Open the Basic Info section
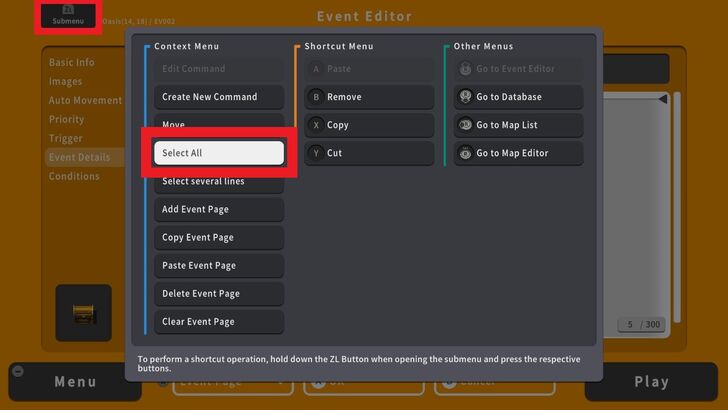728x410 pixels. pos(72,62)
